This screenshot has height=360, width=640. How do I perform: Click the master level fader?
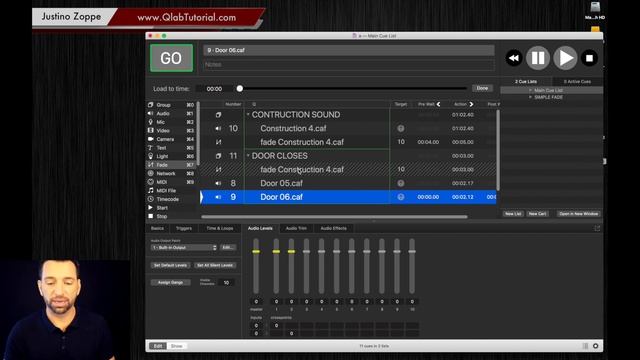[256, 251]
